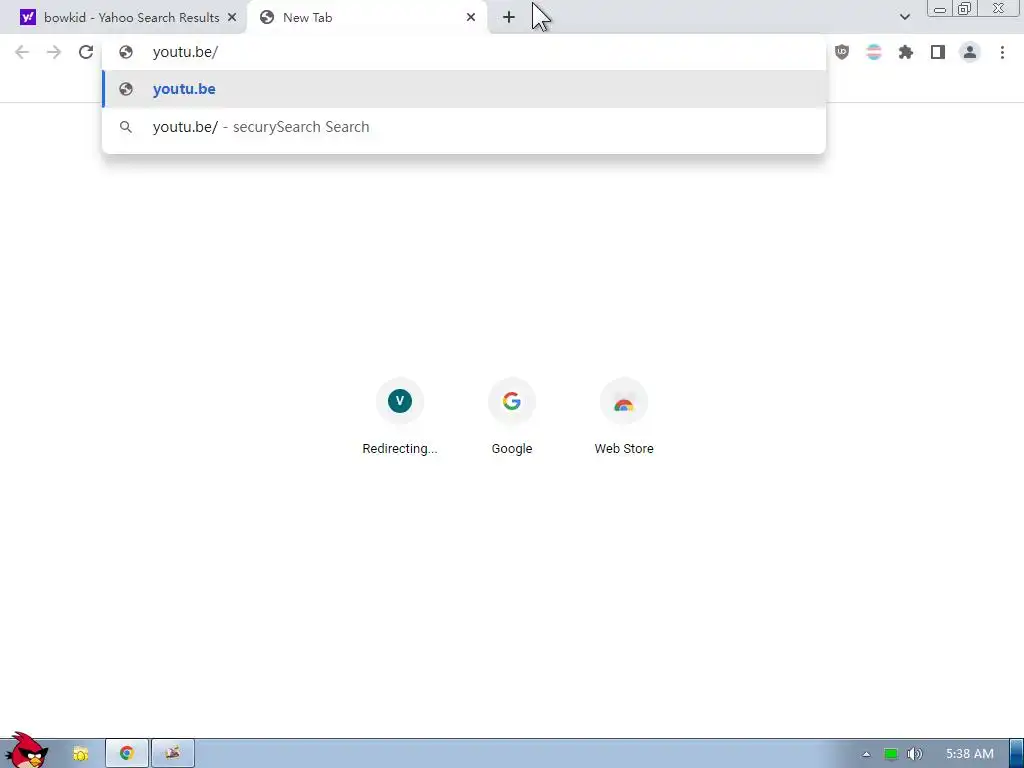Open the Redirecting... shortcut tile
This screenshot has height=768, width=1024.
point(400,417)
